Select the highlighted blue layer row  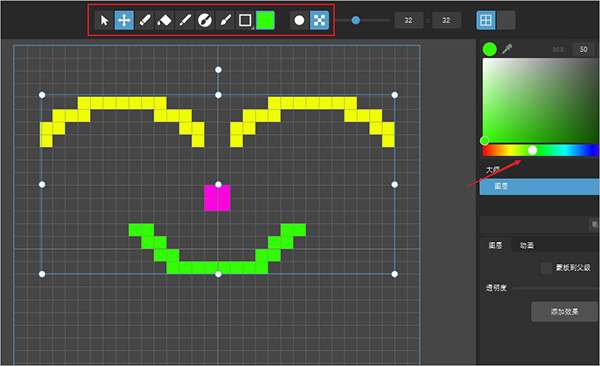[x=540, y=186]
